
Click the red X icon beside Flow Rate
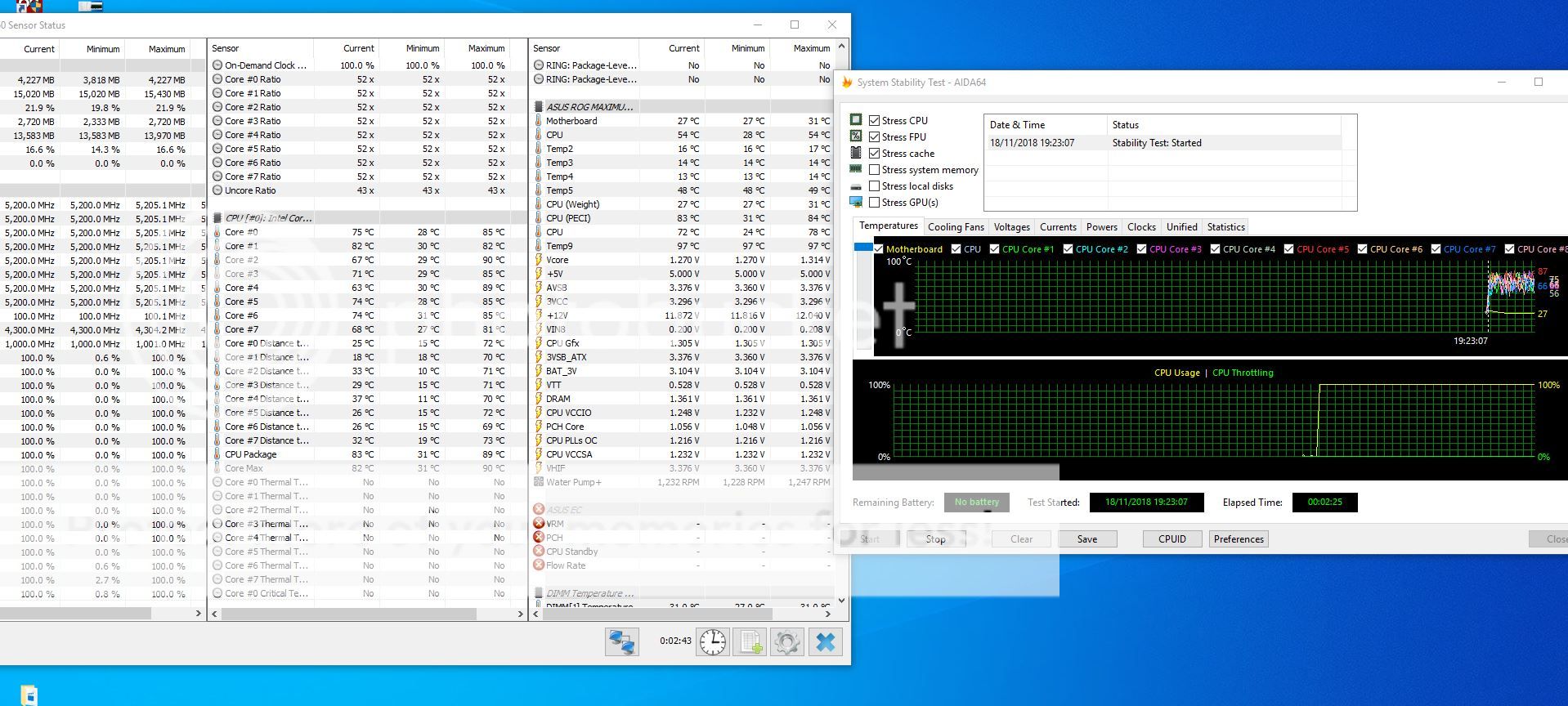(539, 565)
